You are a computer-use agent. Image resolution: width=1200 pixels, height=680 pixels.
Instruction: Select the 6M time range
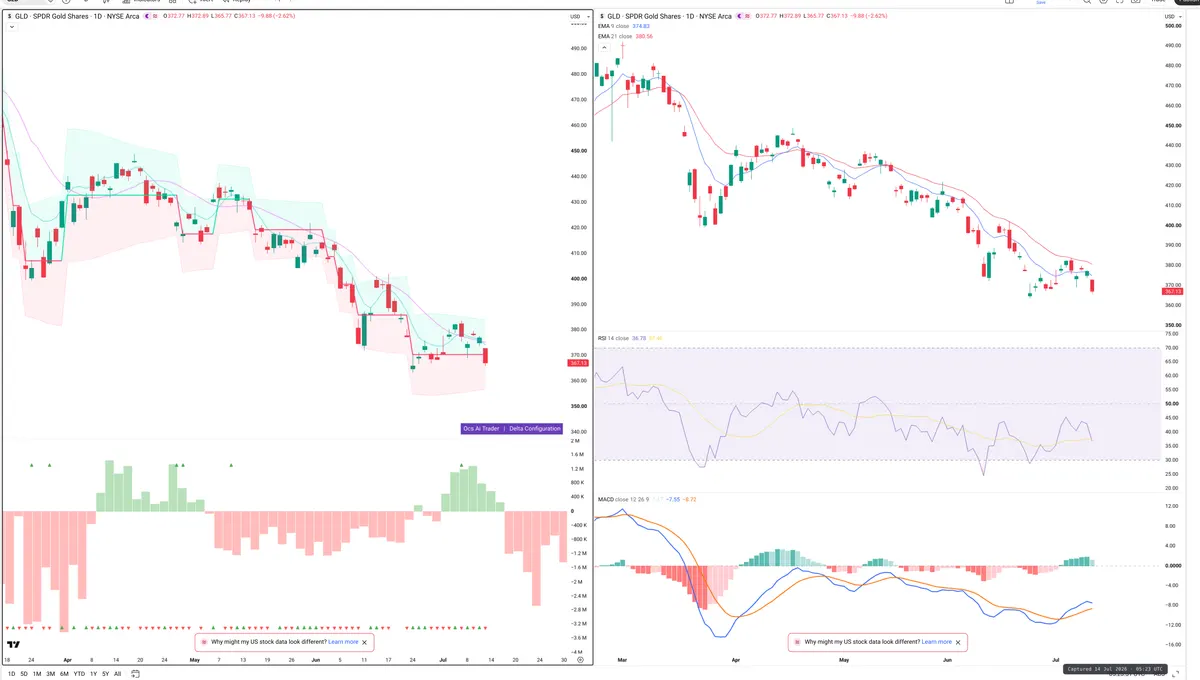coord(64,674)
